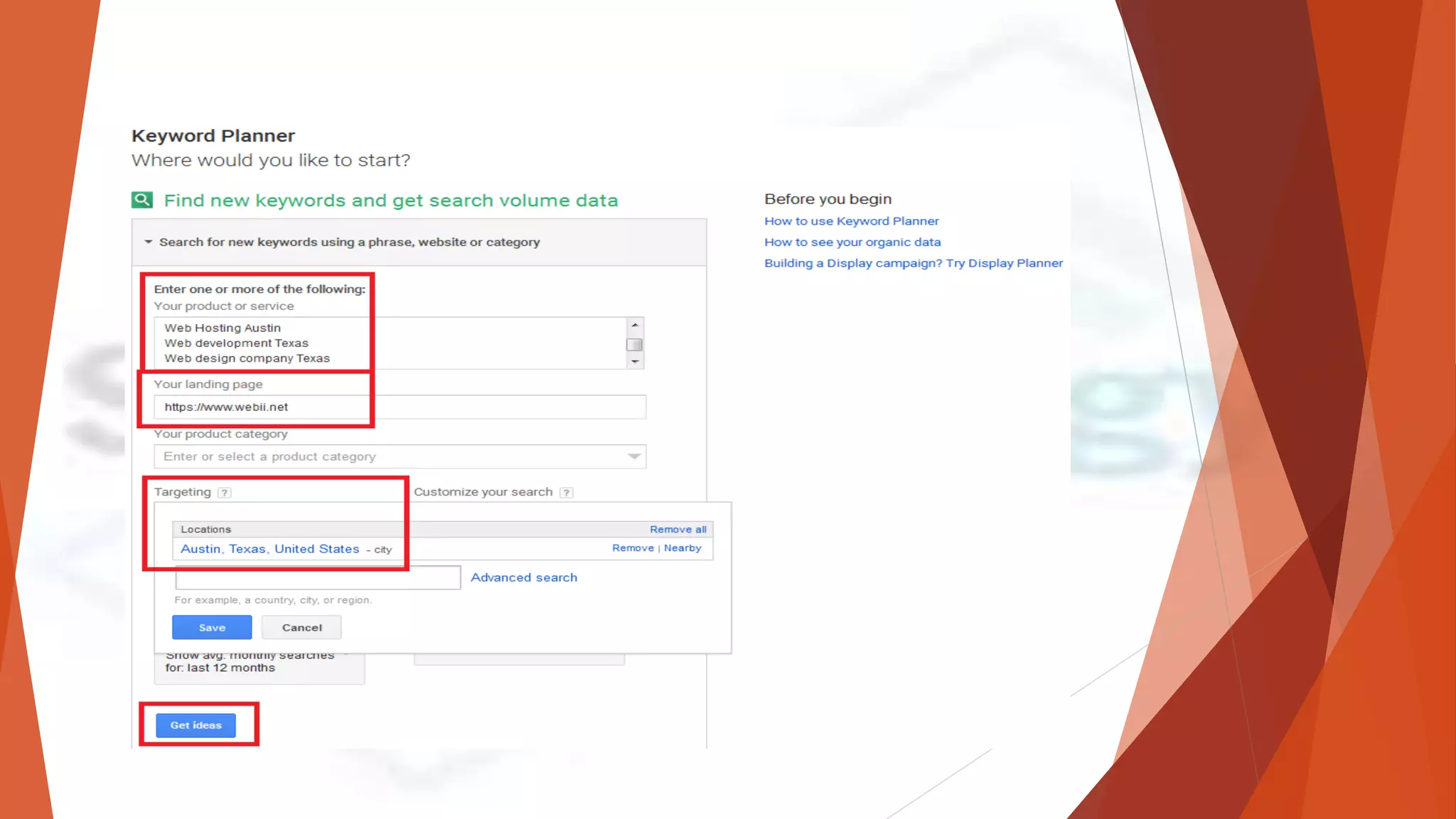Click the Targeting help question mark icon
The width and height of the screenshot is (1456, 819).
point(224,493)
